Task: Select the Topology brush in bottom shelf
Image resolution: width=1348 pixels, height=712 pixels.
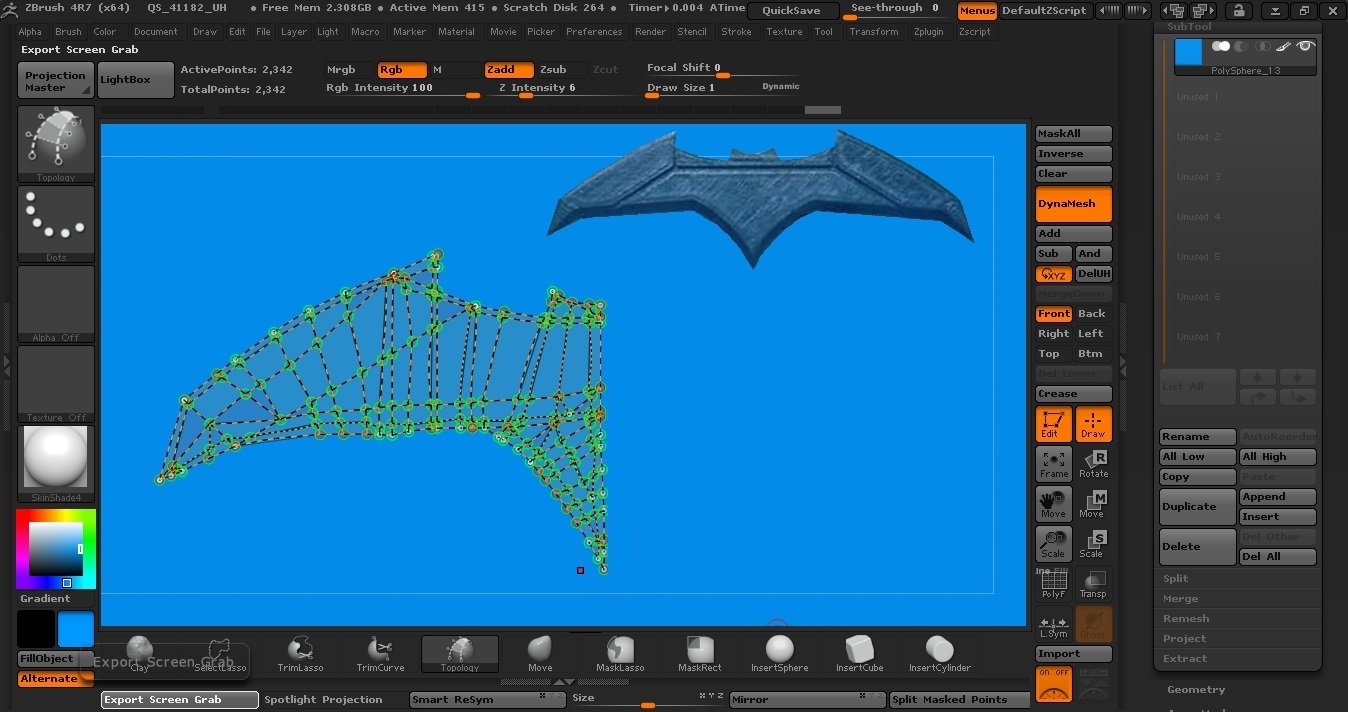Action: pos(460,654)
